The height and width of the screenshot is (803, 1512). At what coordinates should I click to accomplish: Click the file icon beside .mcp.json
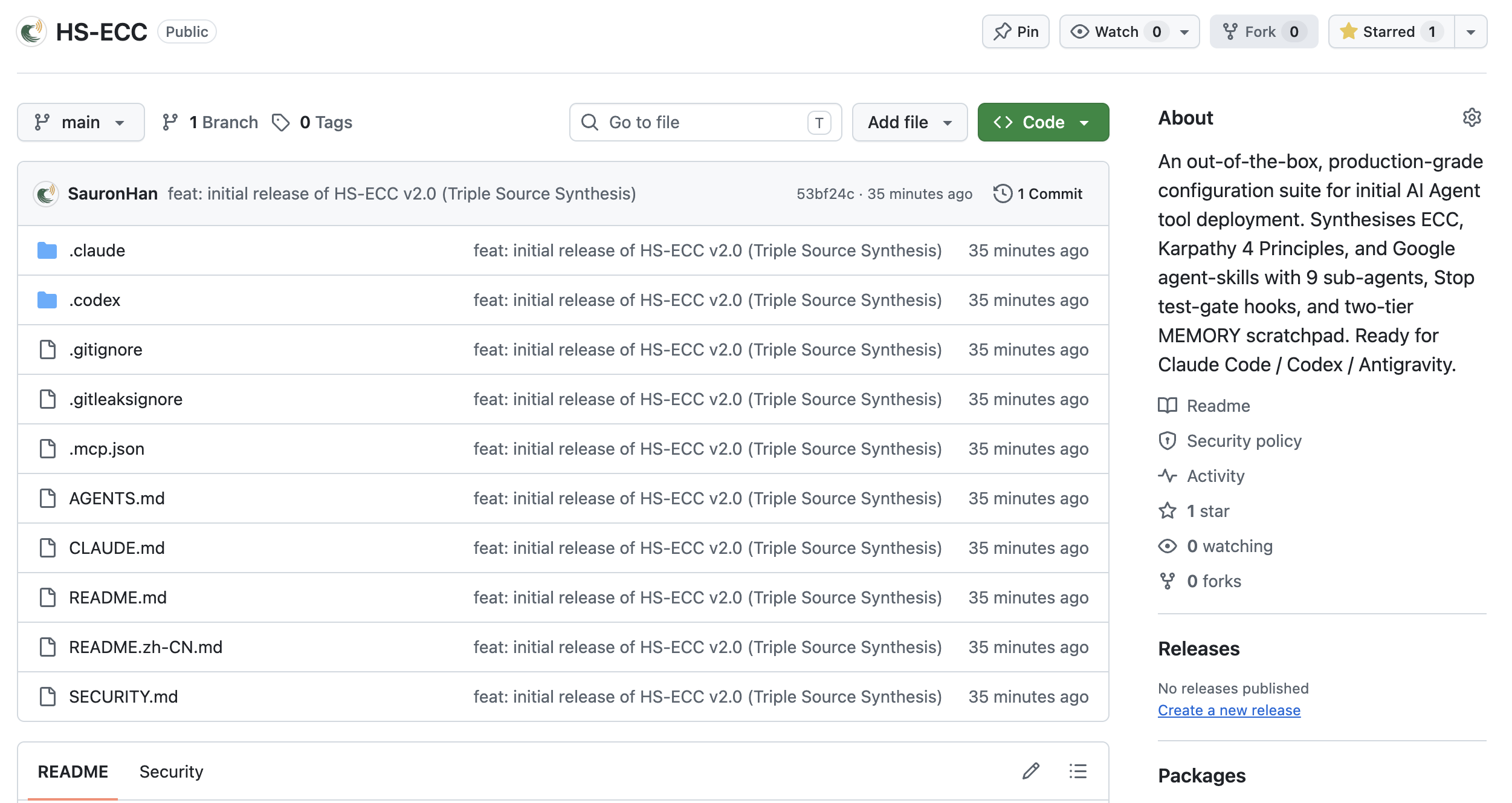click(x=47, y=449)
